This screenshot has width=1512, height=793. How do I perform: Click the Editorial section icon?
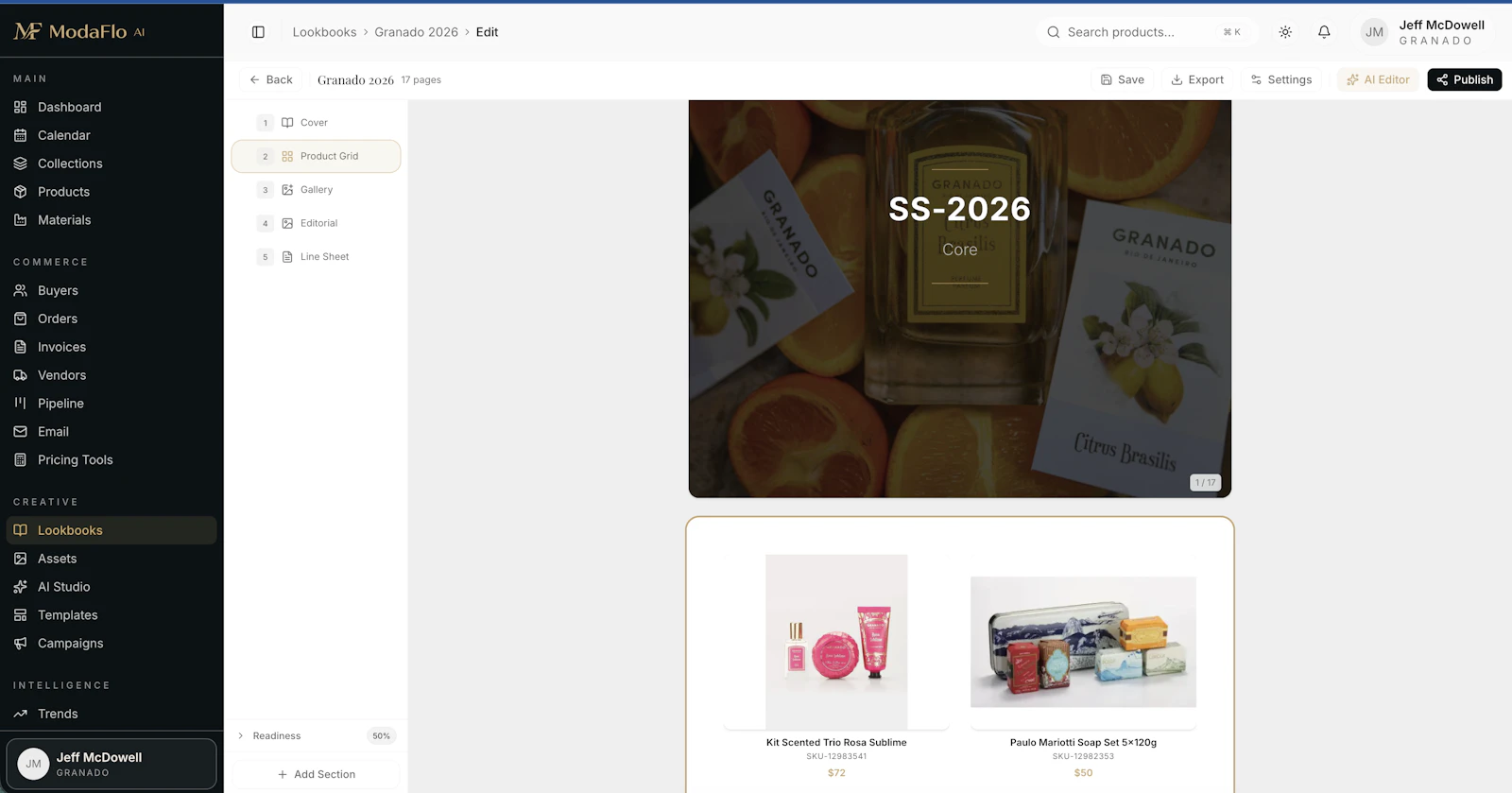287,223
